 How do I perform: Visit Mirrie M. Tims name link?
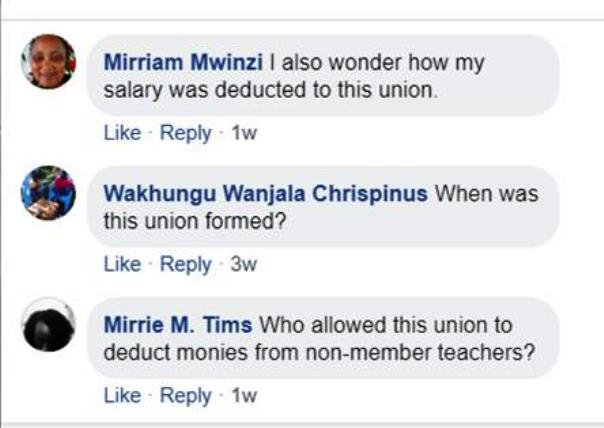pos(178,325)
